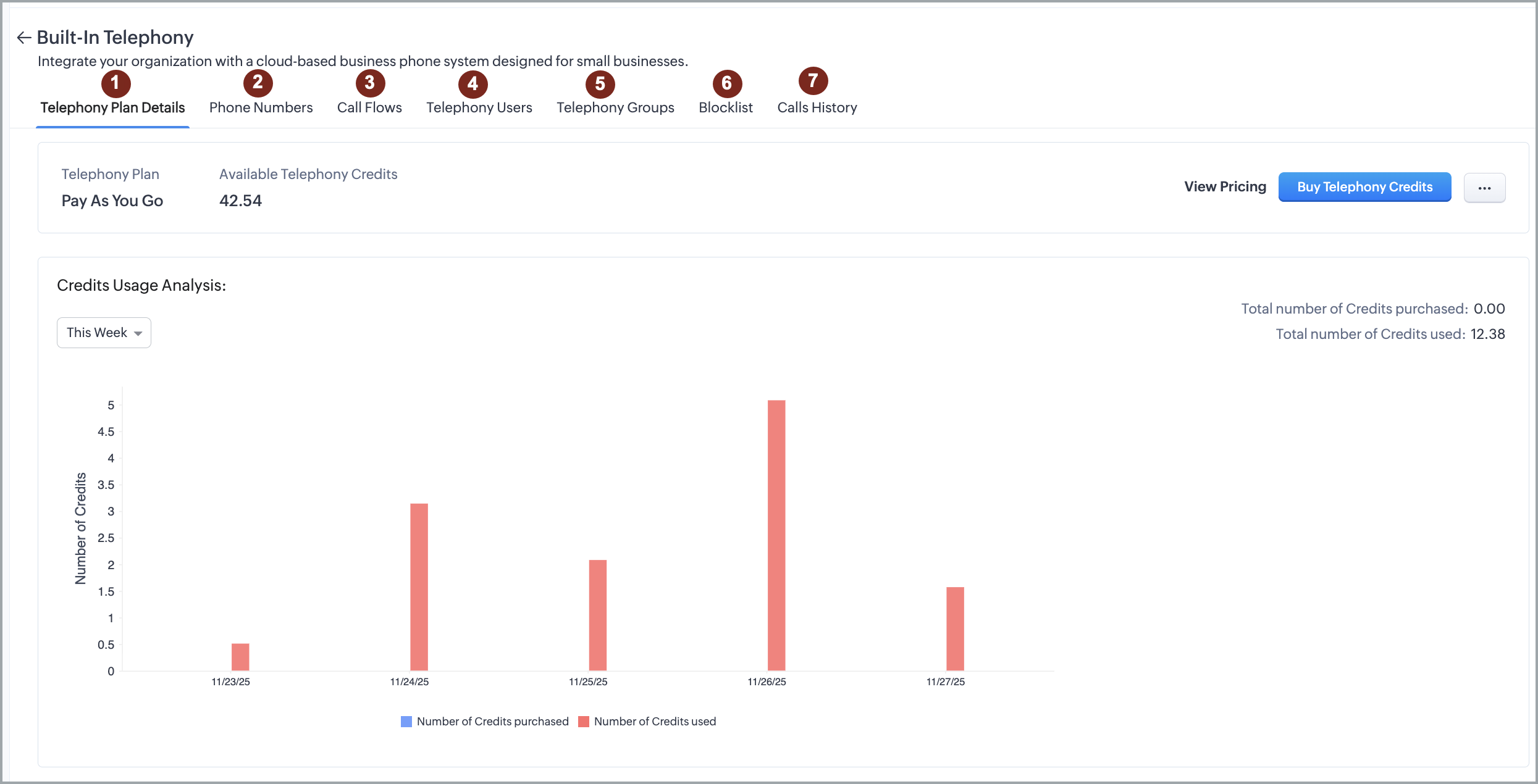1538x784 pixels.
Task: Click numbered badge 5 above Telephony Groups
Action: 600,84
